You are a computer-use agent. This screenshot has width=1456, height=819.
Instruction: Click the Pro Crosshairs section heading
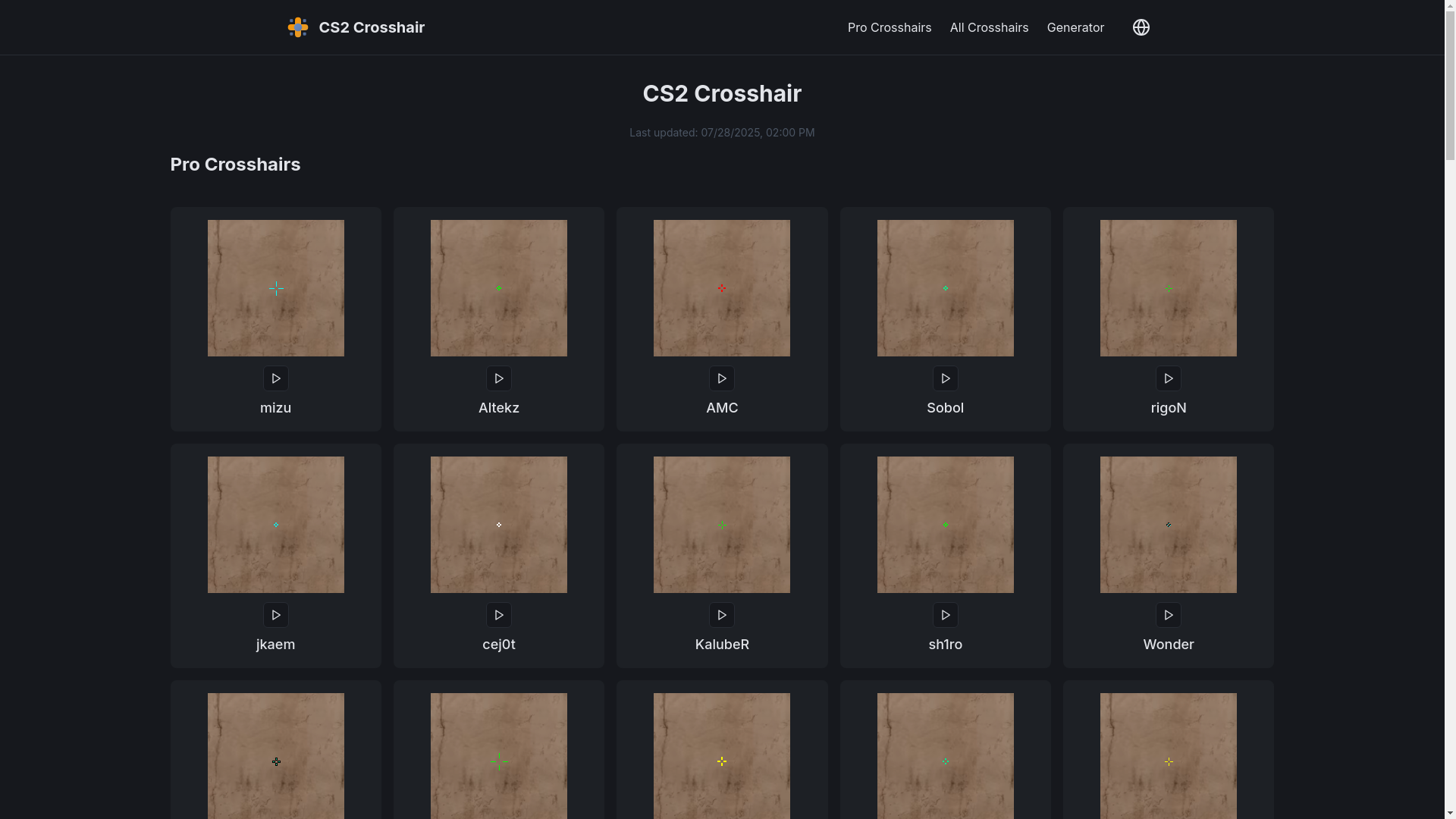click(x=235, y=165)
